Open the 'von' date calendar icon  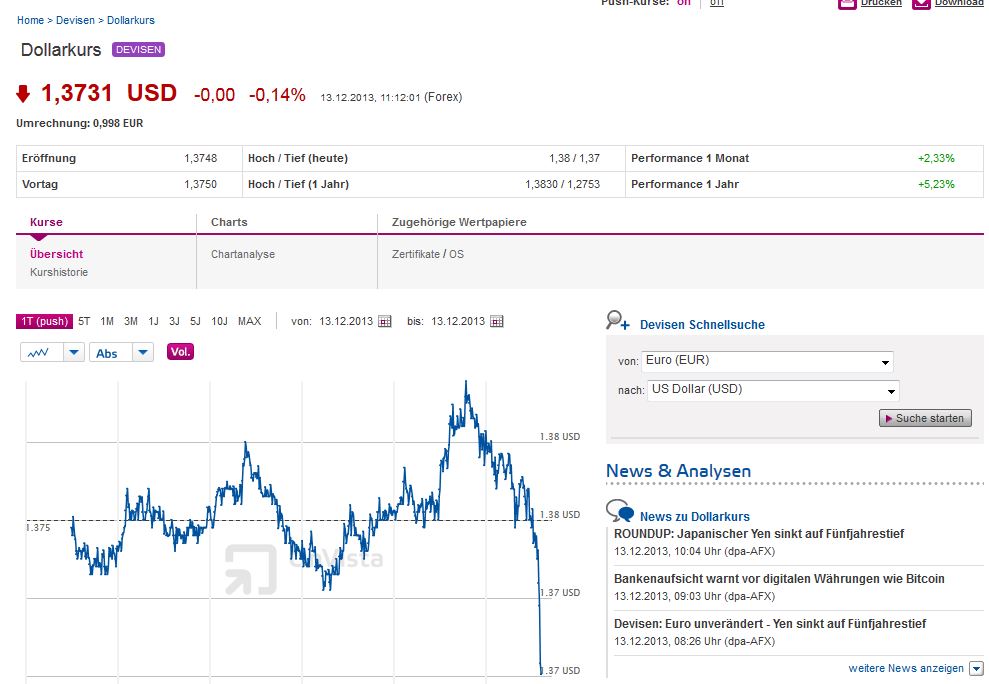click(385, 321)
